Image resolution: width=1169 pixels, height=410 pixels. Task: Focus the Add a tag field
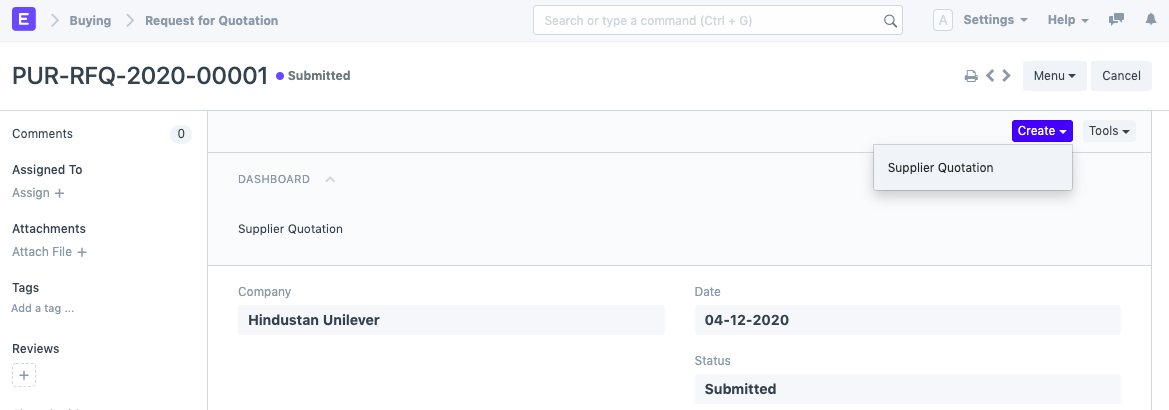(43, 309)
